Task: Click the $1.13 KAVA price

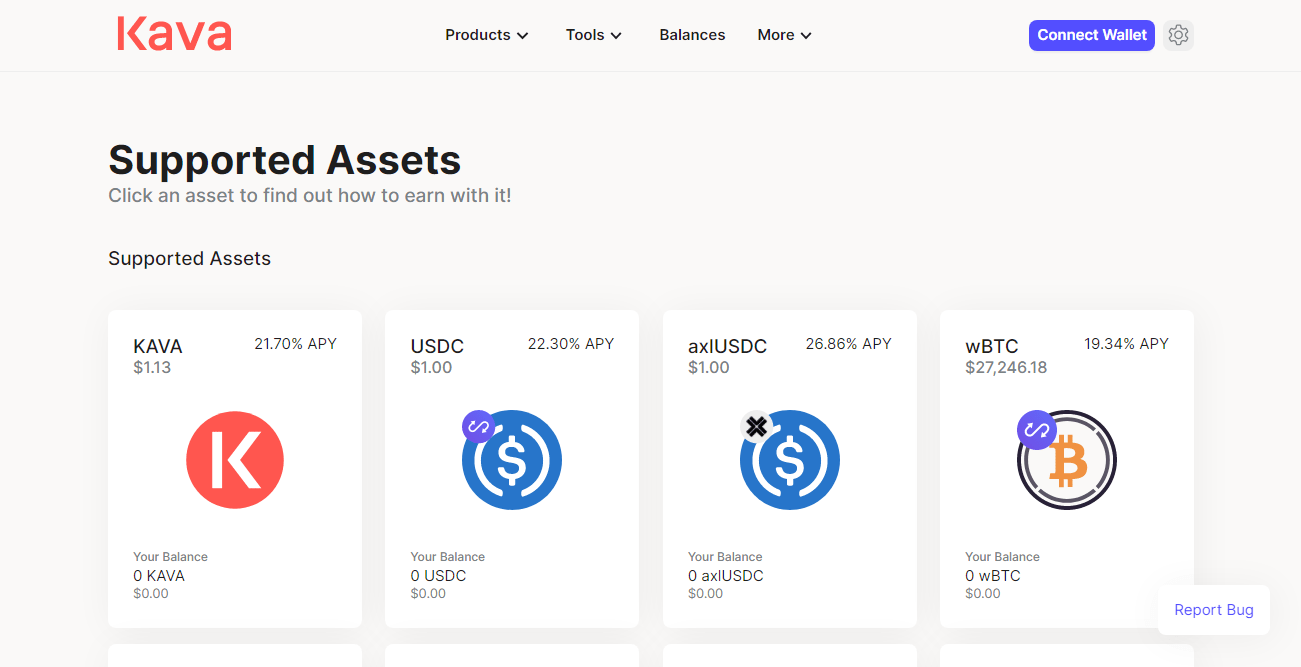Action: (x=152, y=368)
